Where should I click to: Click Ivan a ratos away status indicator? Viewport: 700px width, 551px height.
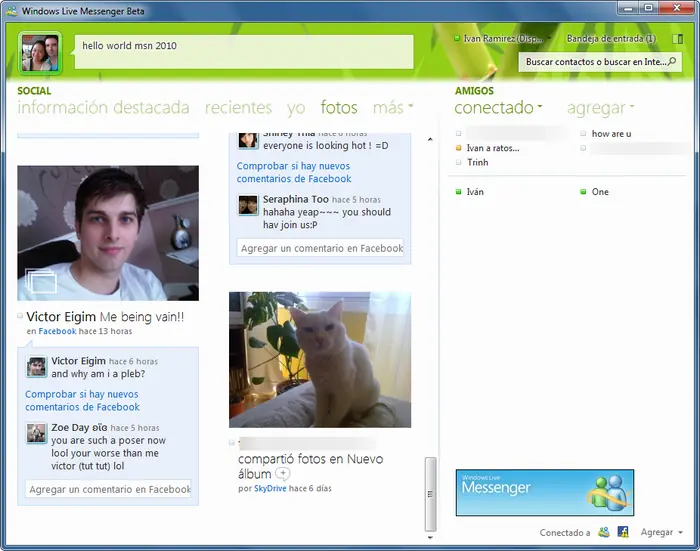[x=458, y=148]
